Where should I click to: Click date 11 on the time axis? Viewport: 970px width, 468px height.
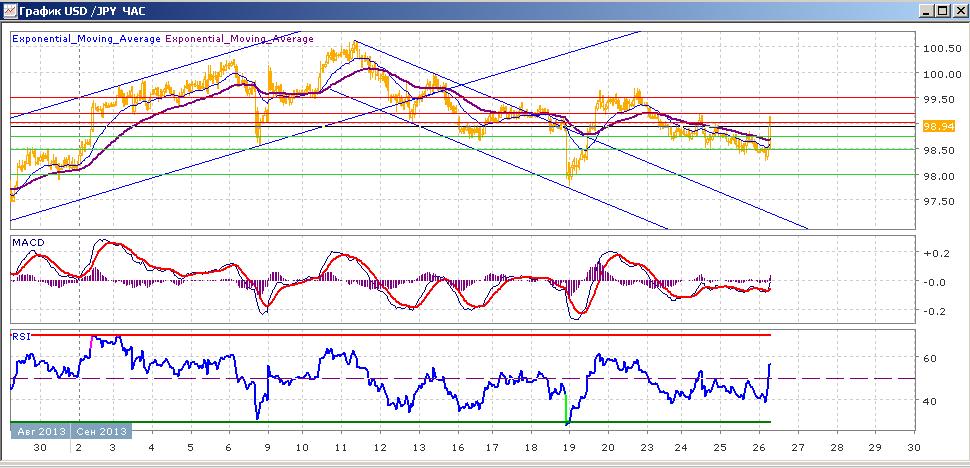tap(340, 448)
